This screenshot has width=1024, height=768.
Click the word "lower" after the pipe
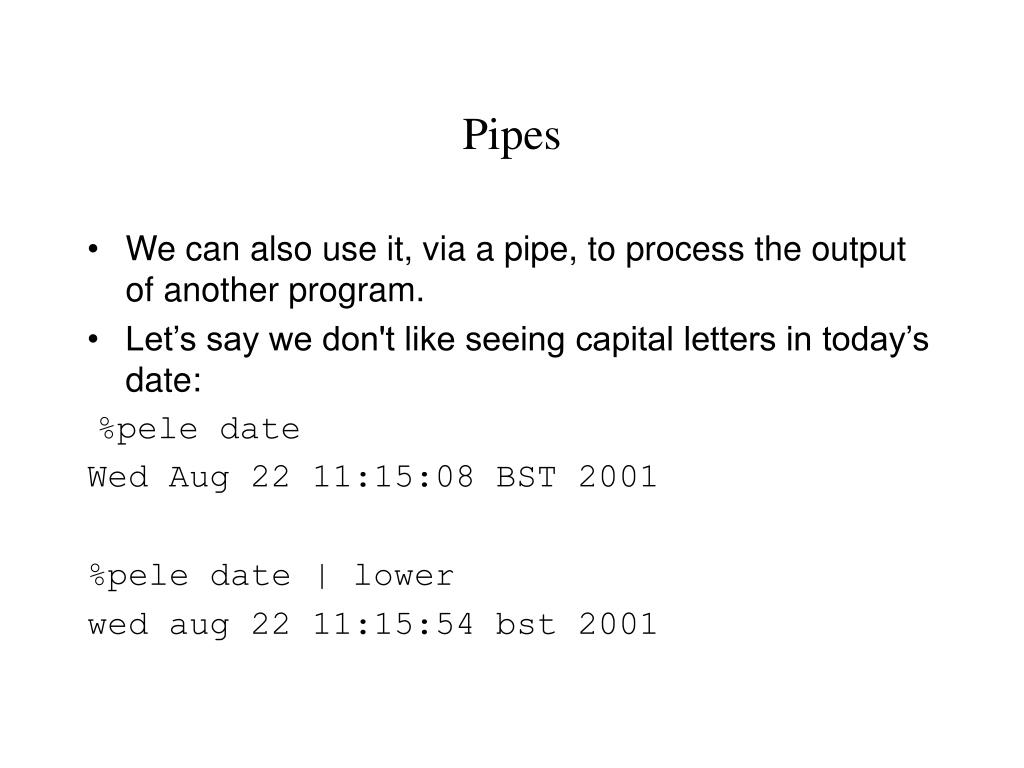click(404, 576)
